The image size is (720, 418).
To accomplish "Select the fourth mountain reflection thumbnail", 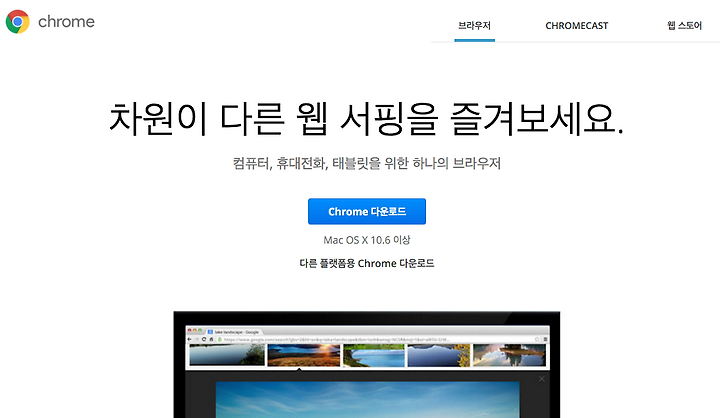I will click(x=439, y=355).
